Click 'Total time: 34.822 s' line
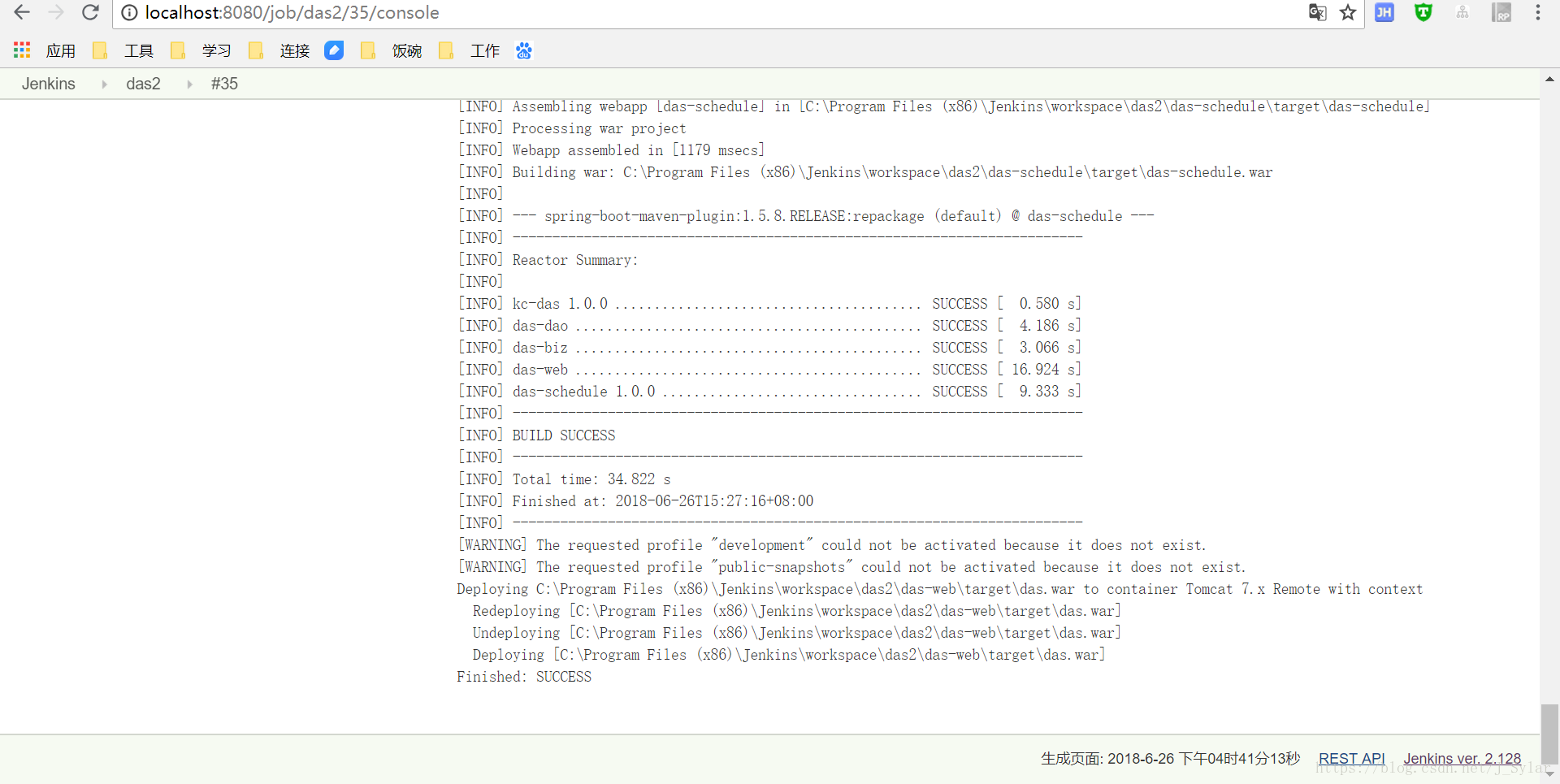The height and width of the screenshot is (784, 1560). (564, 479)
